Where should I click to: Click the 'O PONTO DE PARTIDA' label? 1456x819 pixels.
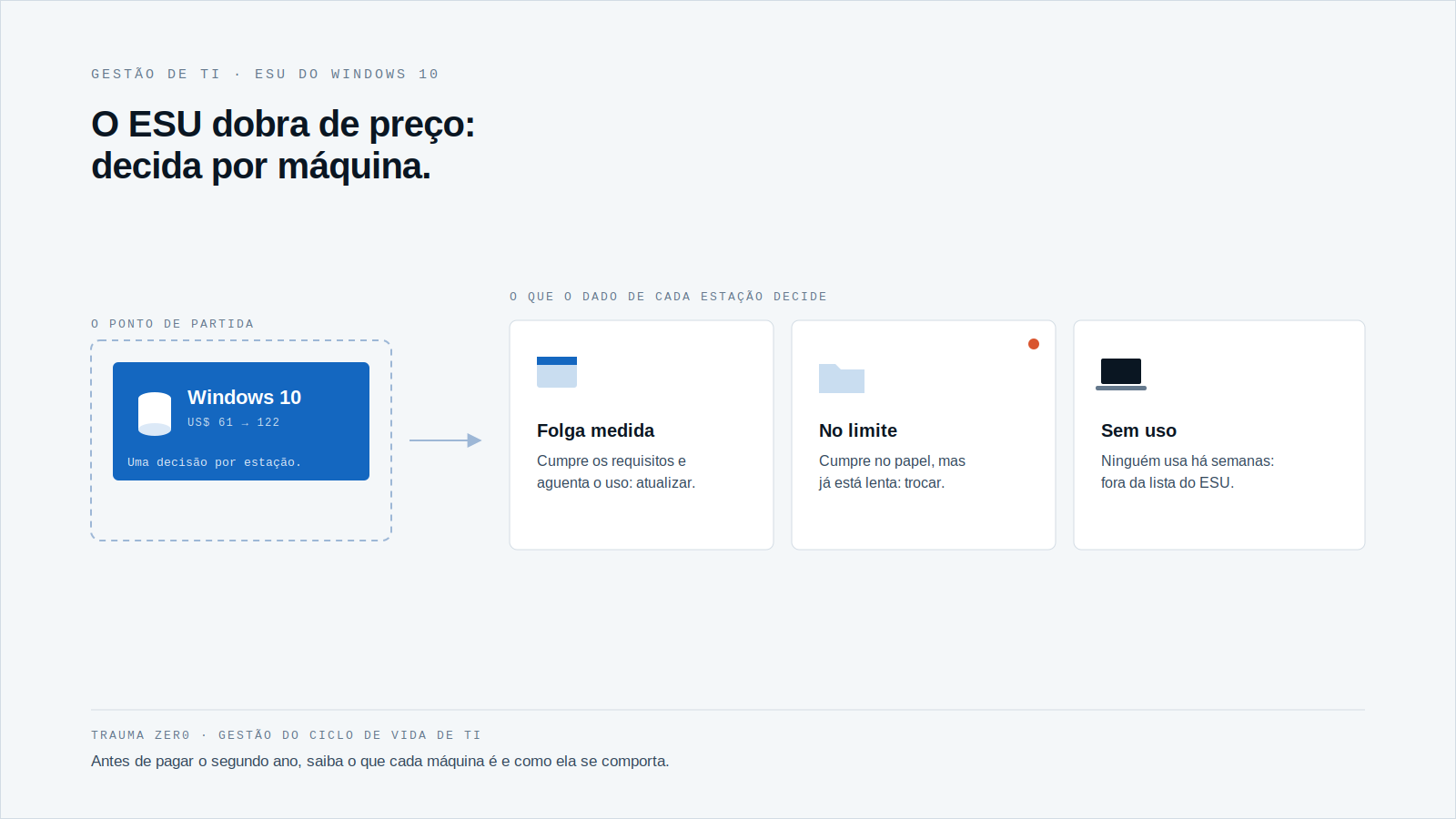172,324
